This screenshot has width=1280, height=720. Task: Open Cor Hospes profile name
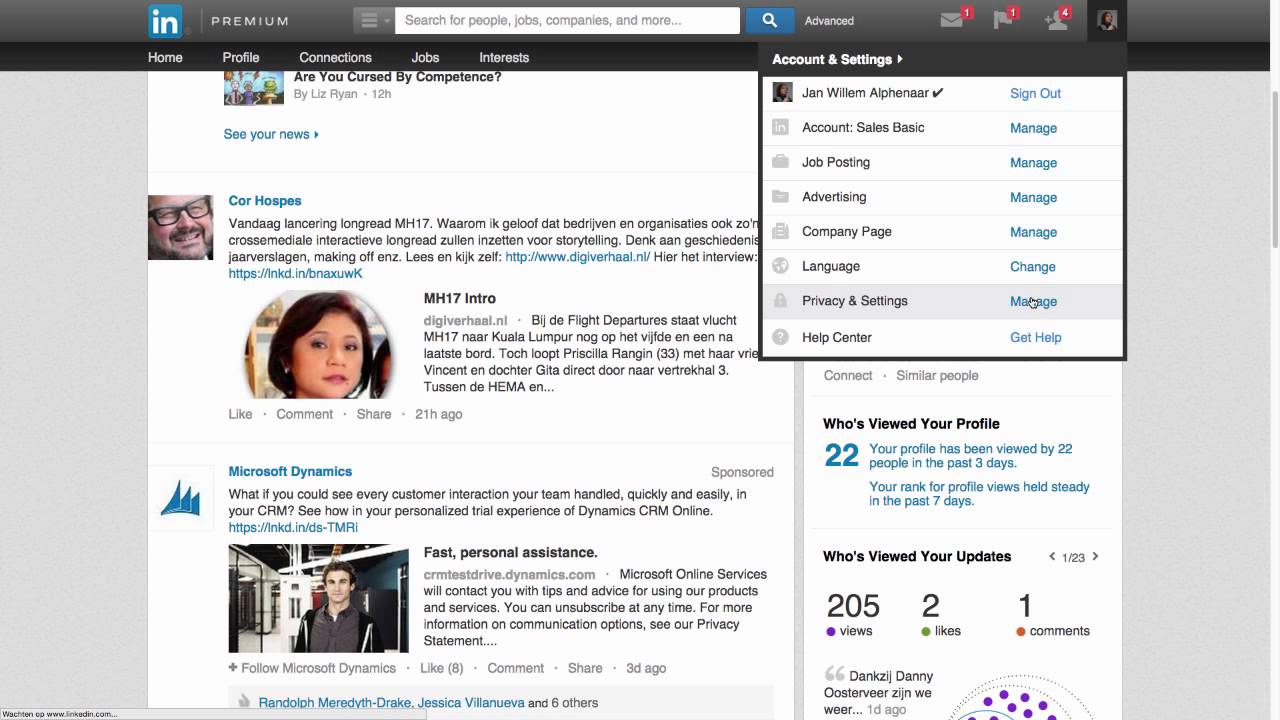point(265,200)
